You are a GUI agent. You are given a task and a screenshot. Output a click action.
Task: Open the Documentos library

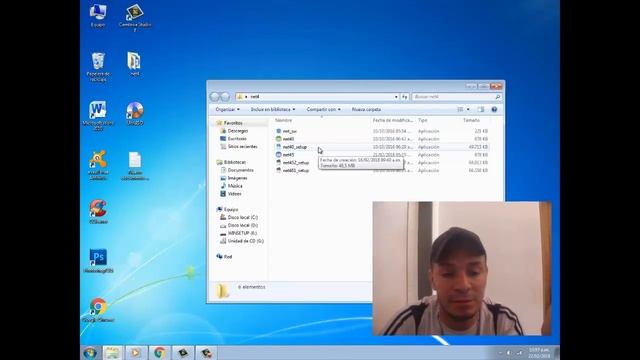tap(240, 170)
